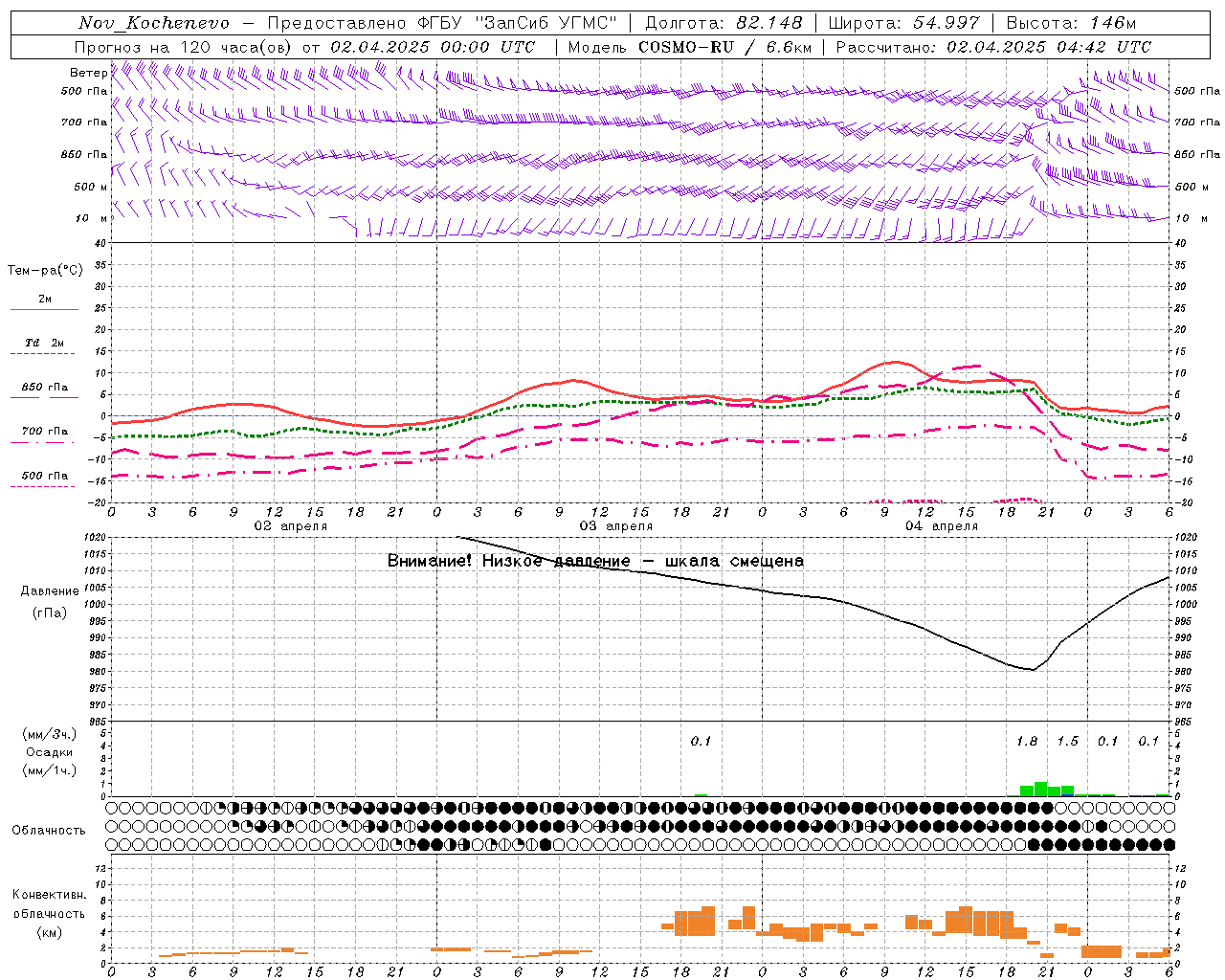1225x980 pixels.
Task: Select the 'Осадки' precipitation label
Action: point(50,752)
